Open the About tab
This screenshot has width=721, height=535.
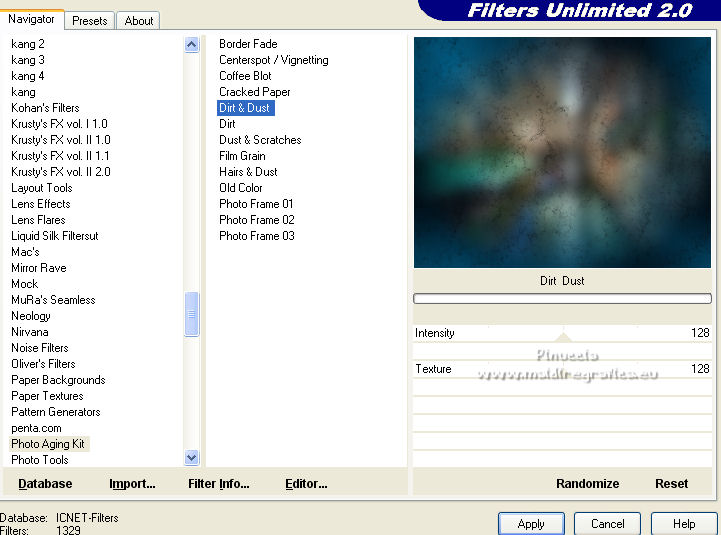[138, 21]
